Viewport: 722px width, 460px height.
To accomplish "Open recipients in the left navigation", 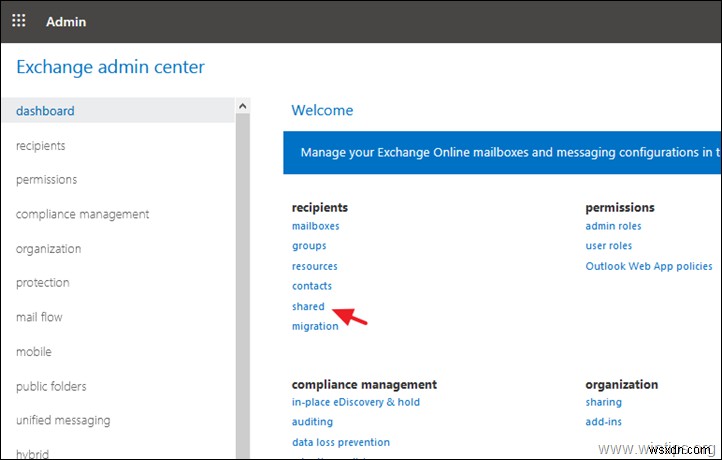I will pos(41,146).
